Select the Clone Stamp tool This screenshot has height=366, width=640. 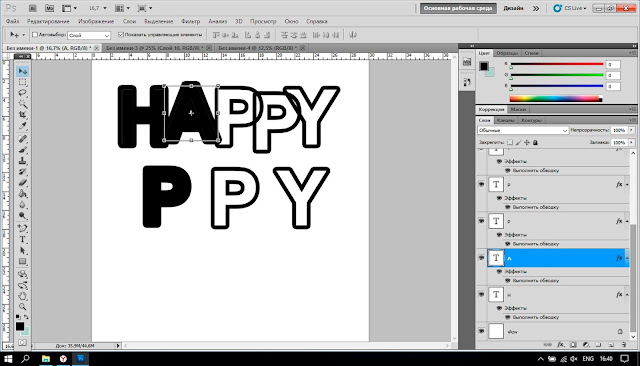[22, 161]
